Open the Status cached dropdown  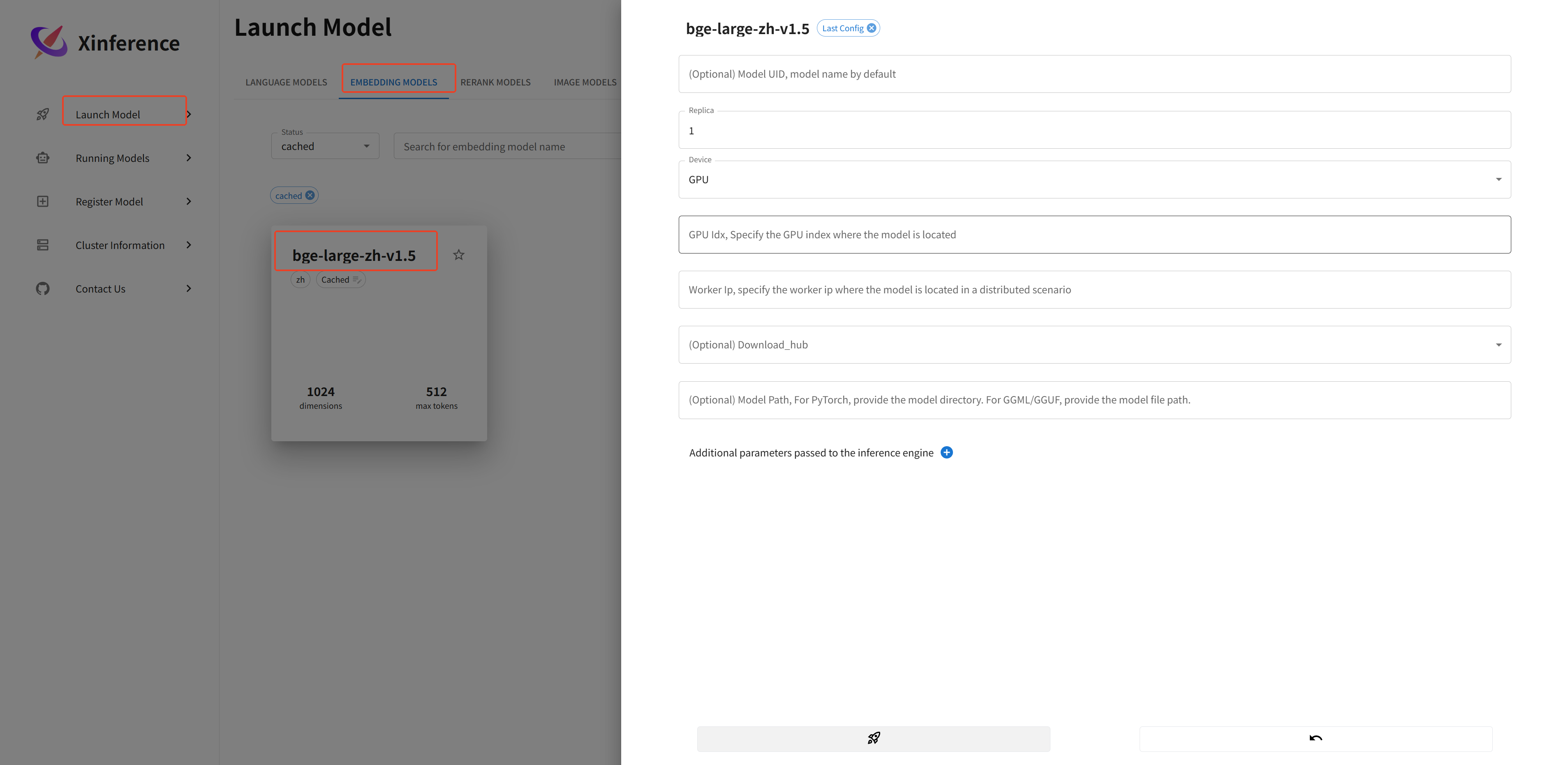pyautogui.click(x=325, y=147)
